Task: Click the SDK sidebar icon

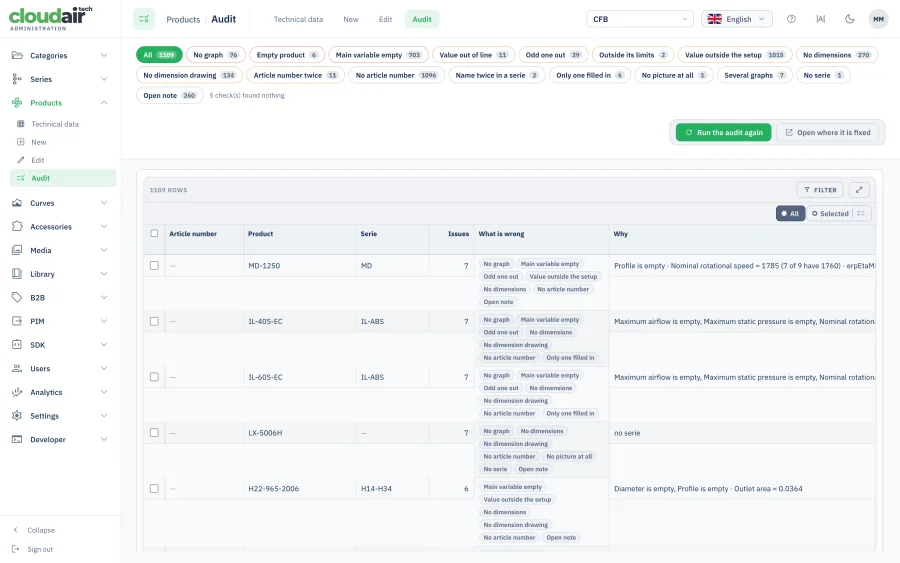Action: click(17, 344)
